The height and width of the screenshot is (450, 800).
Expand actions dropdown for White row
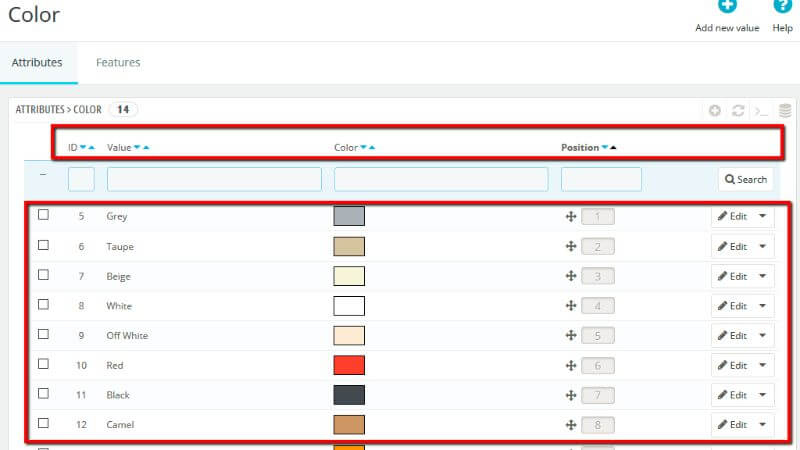point(763,306)
